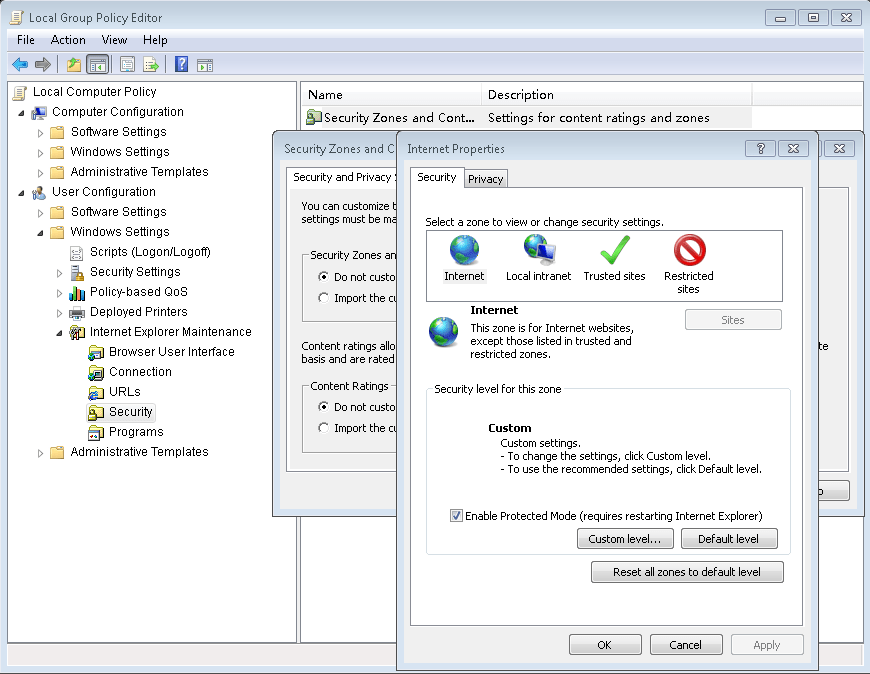Click the User Configuration node icon
Screen dimensions: 870x674
coord(39,192)
